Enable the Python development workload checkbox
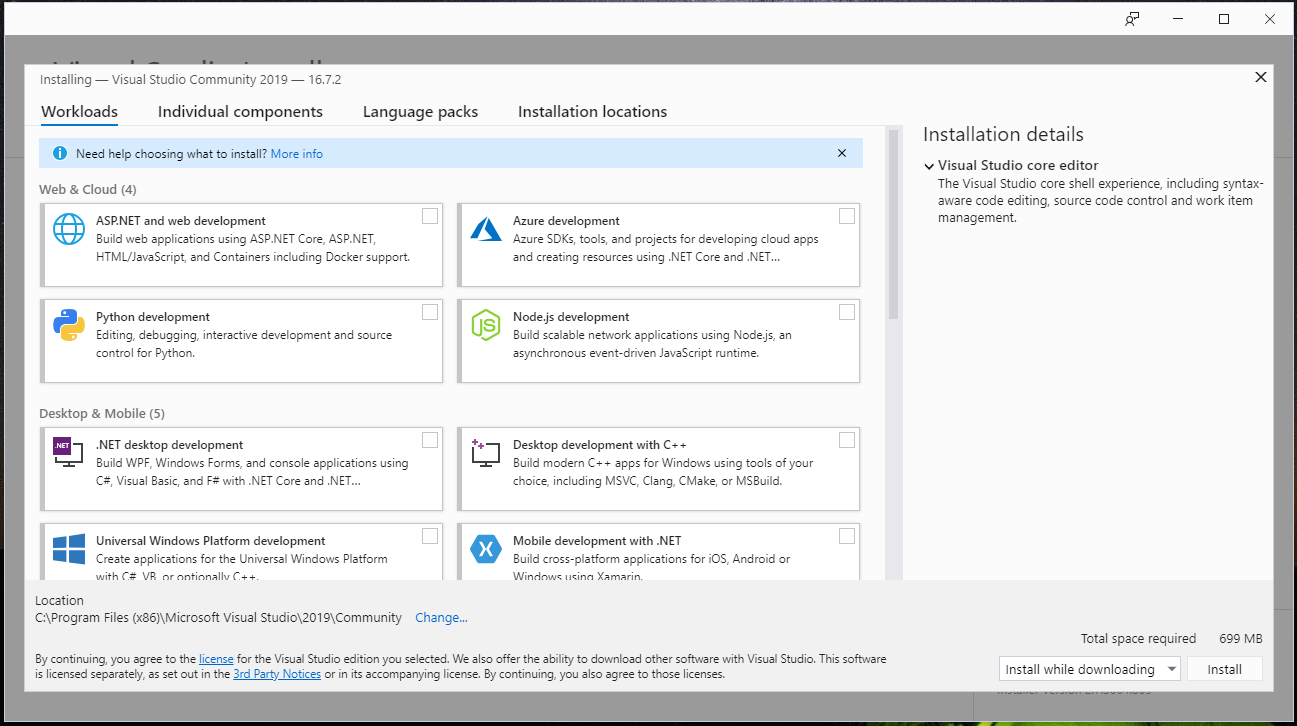Screen dimensions: 1297x726 tap(430, 312)
